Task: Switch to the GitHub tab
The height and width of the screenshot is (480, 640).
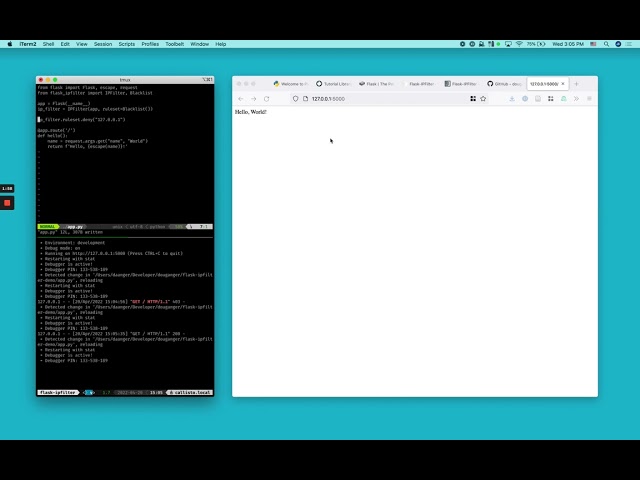Action: tap(504, 84)
